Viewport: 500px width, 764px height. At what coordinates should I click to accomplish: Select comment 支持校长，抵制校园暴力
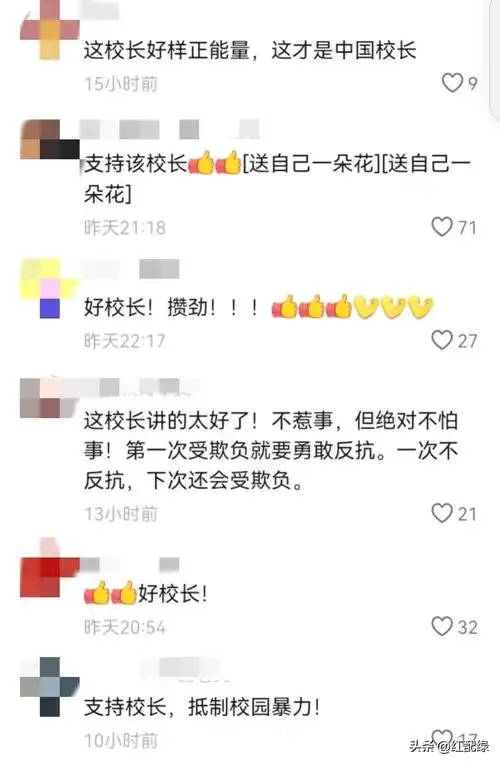coord(202,707)
